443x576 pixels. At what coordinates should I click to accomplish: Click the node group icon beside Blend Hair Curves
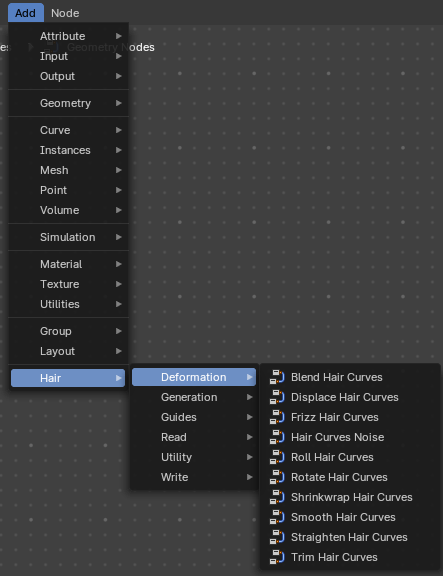tap(277, 377)
